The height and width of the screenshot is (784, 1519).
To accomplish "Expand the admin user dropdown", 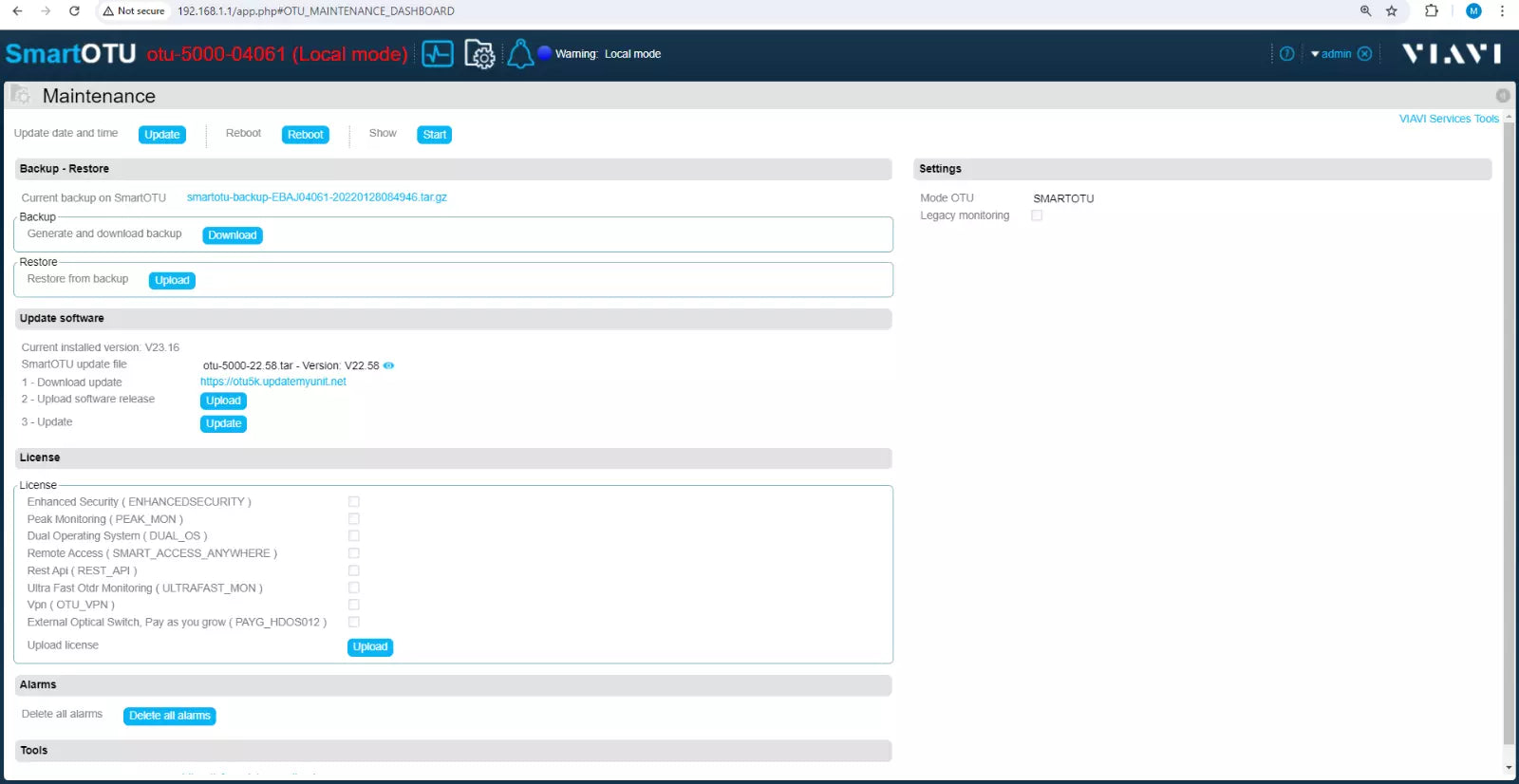I will pyautogui.click(x=1331, y=54).
